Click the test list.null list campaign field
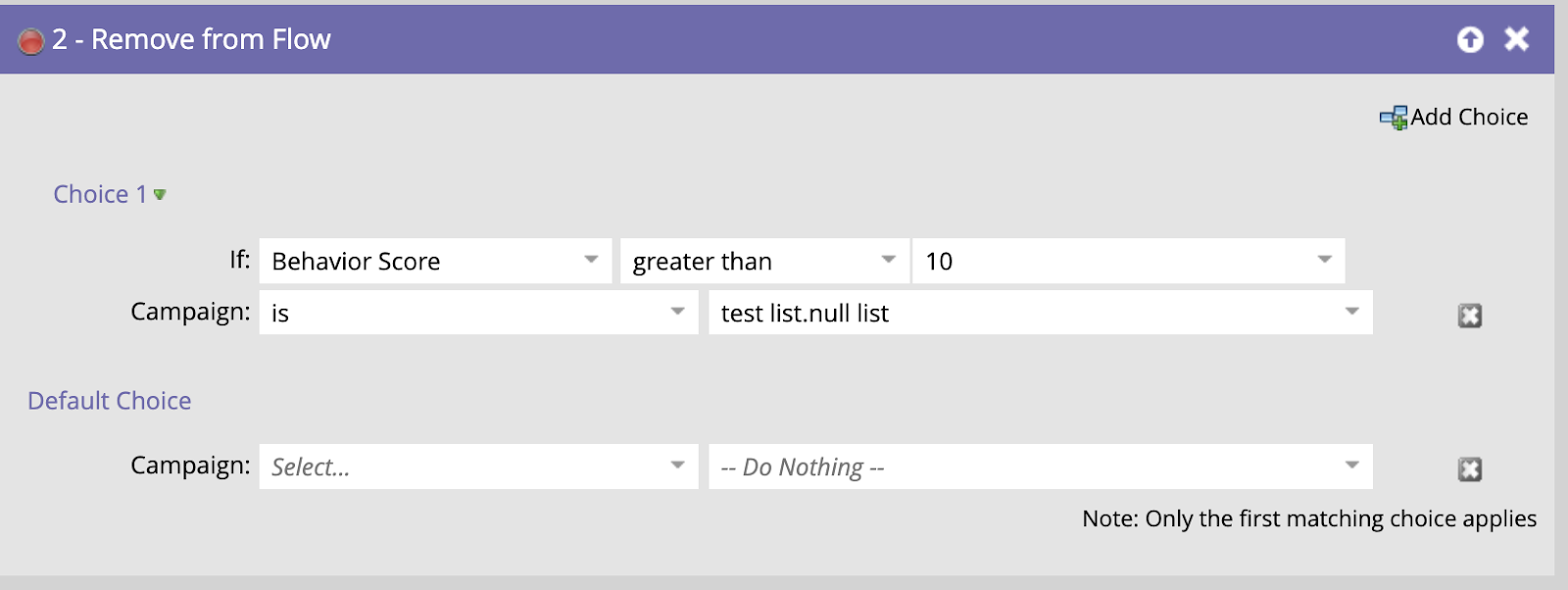1568x590 pixels. pos(1041,313)
